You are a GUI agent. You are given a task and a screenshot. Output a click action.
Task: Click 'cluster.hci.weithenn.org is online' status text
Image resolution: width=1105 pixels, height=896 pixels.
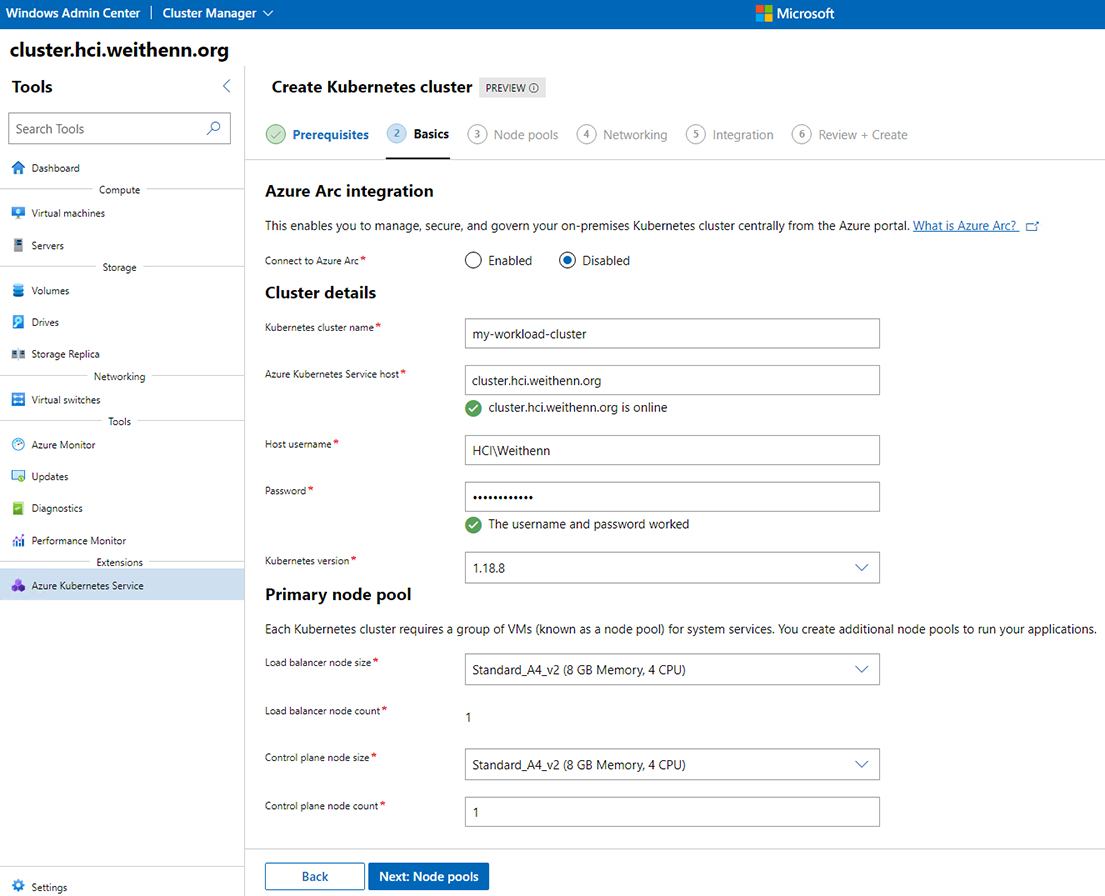tap(578, 407)
